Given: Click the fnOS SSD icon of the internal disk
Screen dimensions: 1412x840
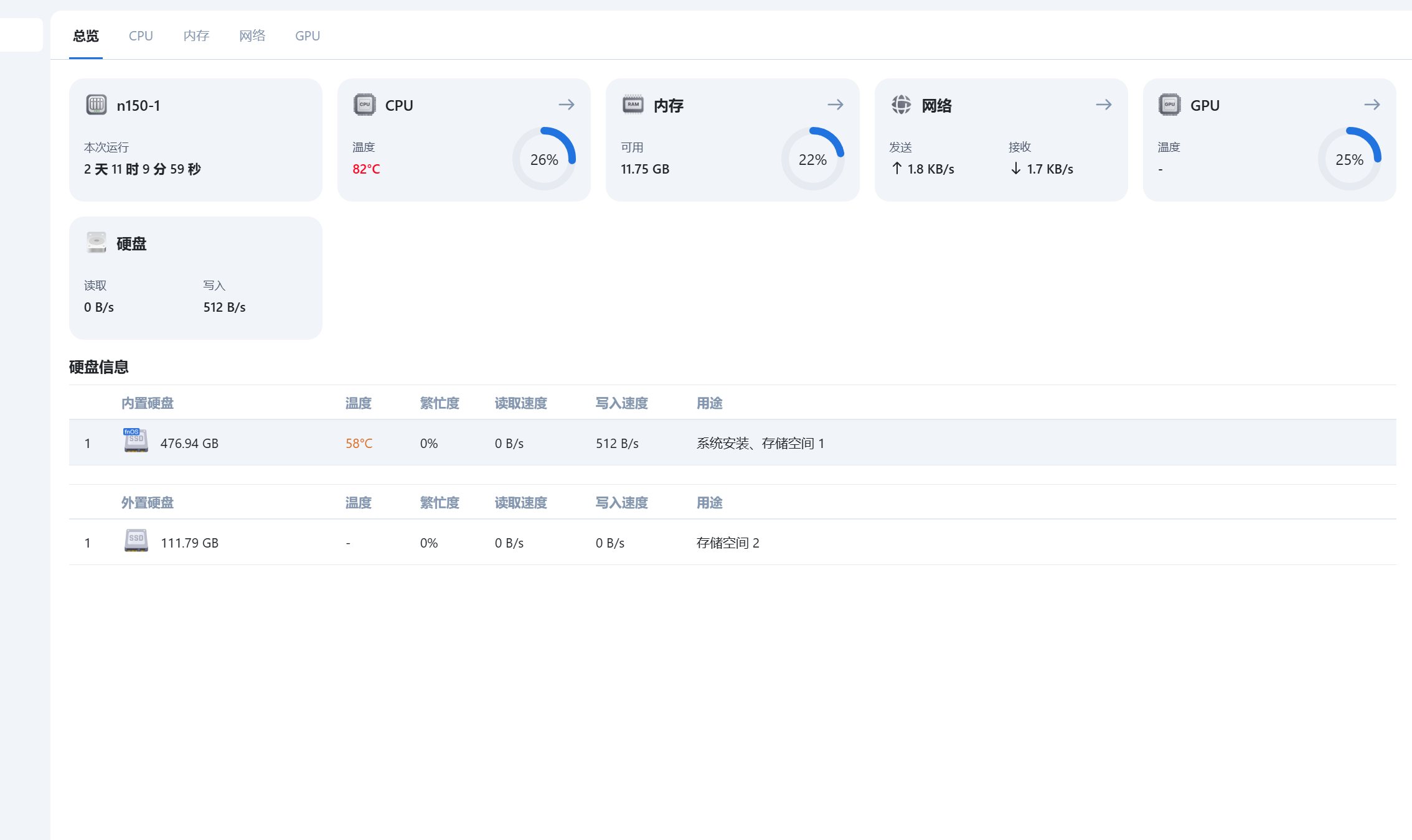Looking at the screenshot, I should [x=135, y=442].
